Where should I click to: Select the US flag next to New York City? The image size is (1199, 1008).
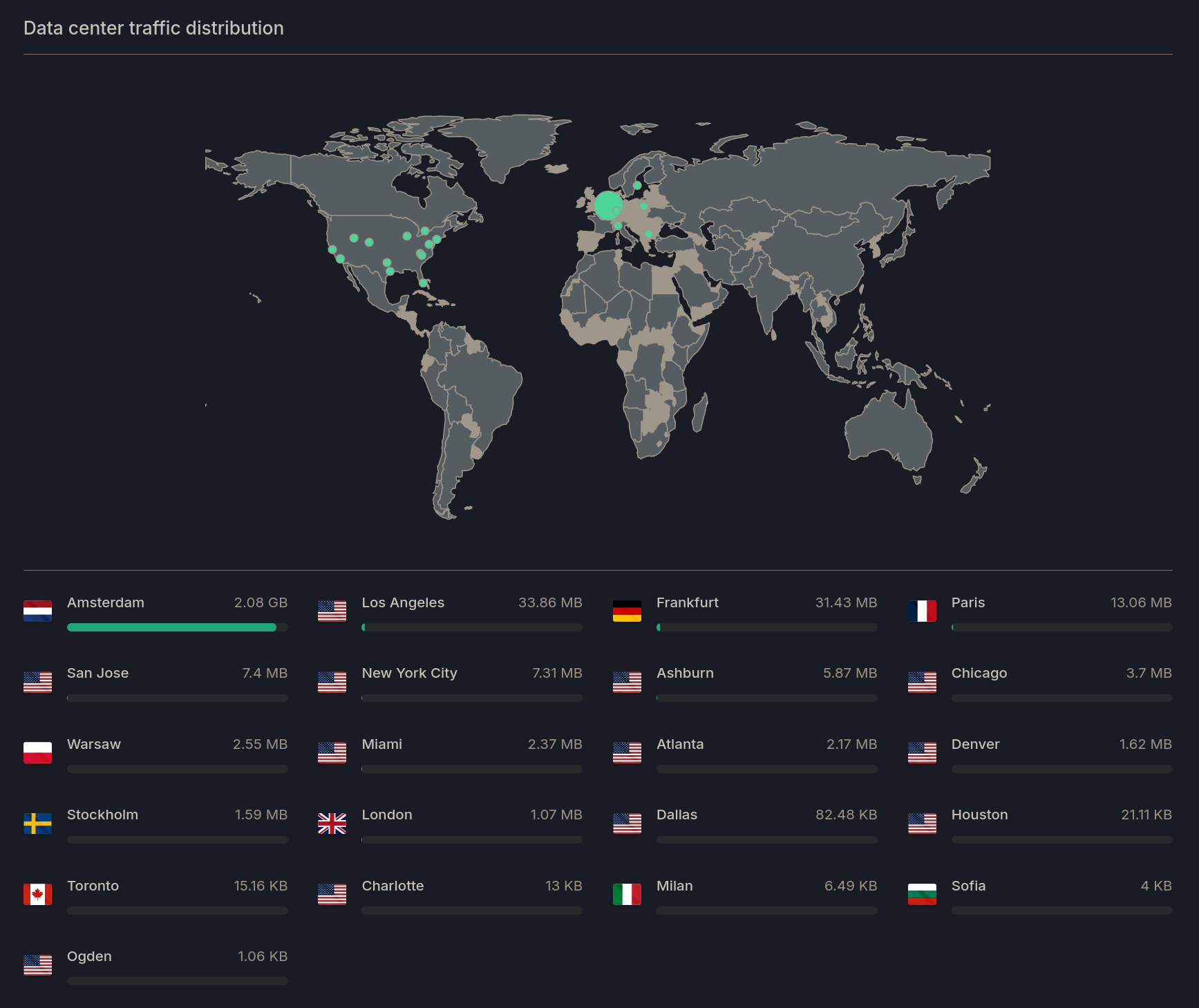(332, 682)
